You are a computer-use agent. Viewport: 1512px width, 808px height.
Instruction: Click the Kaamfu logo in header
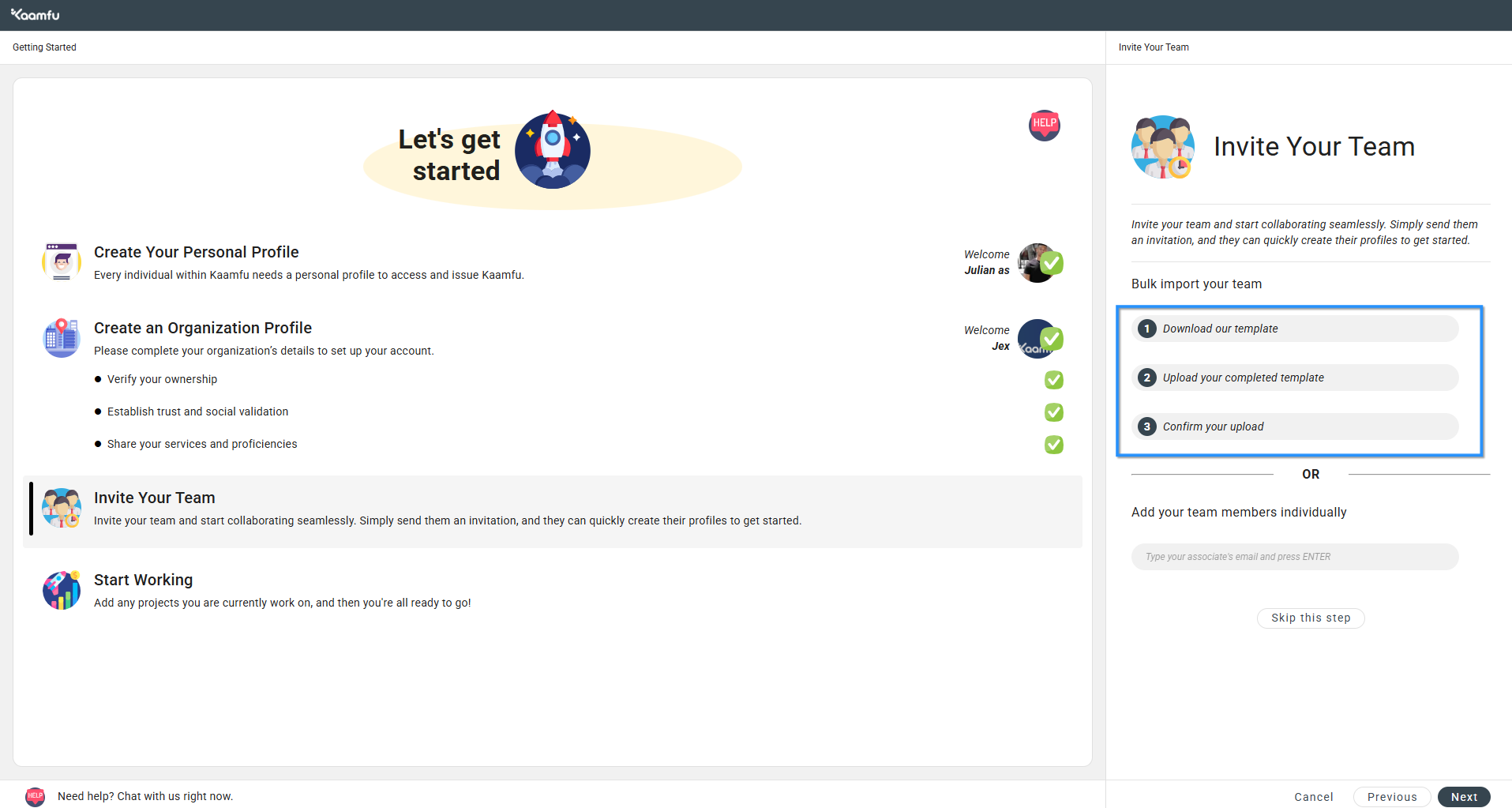[x=36, y=15]
